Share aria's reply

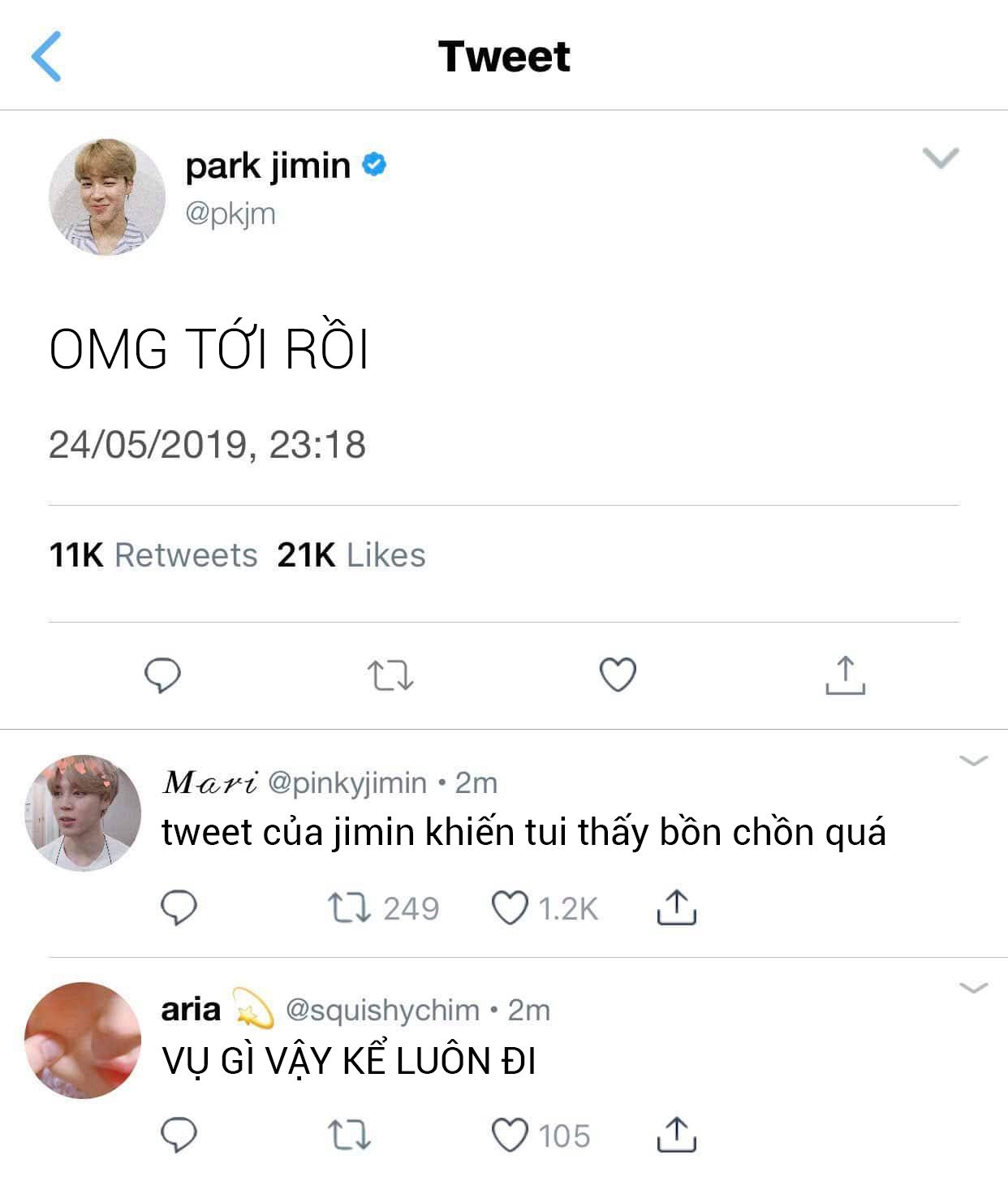click(x=676, y=1136)
